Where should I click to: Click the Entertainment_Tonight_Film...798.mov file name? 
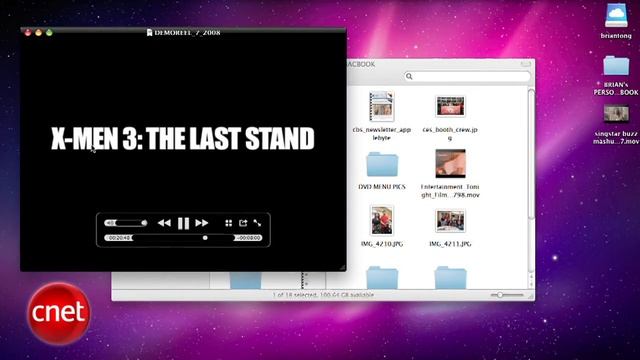(x=450, y=191)
